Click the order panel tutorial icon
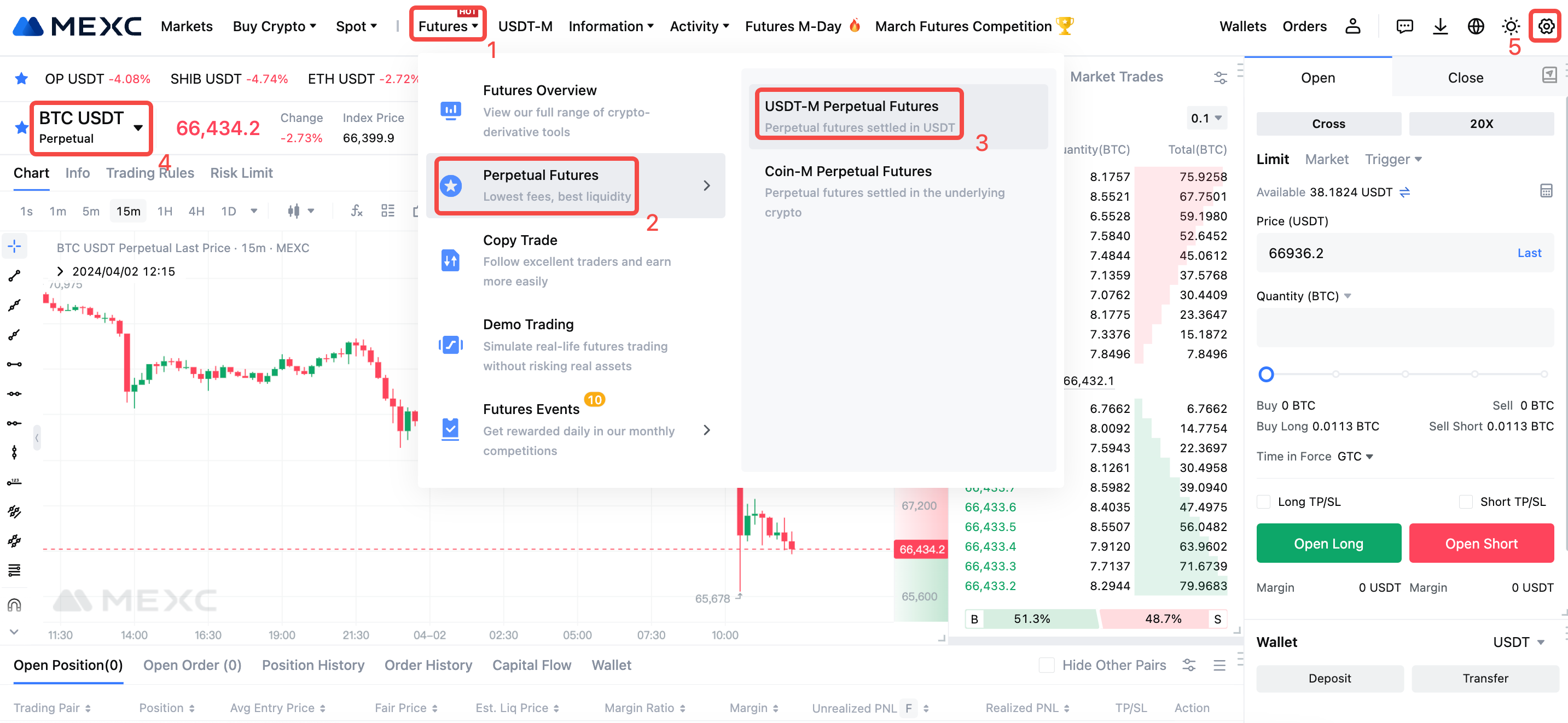Screen dimensions: 1568x723 1549,75
